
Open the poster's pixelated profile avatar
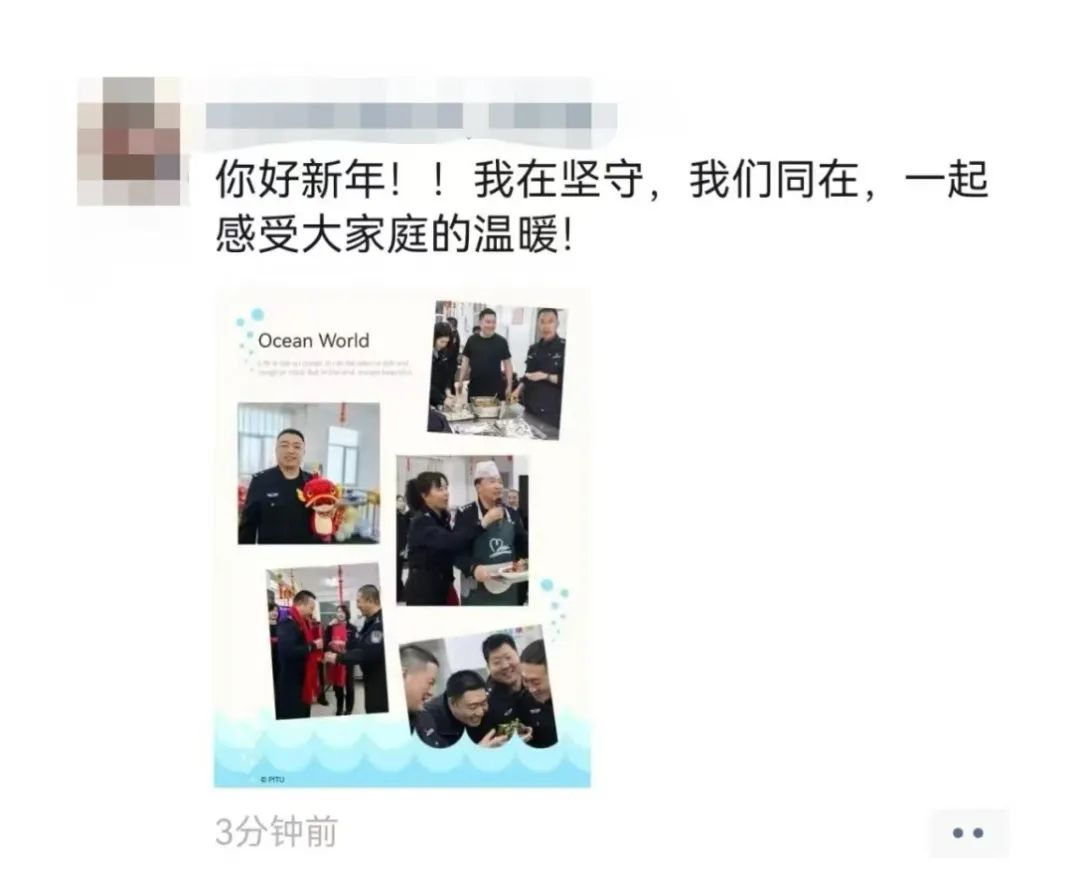[129, 142]
